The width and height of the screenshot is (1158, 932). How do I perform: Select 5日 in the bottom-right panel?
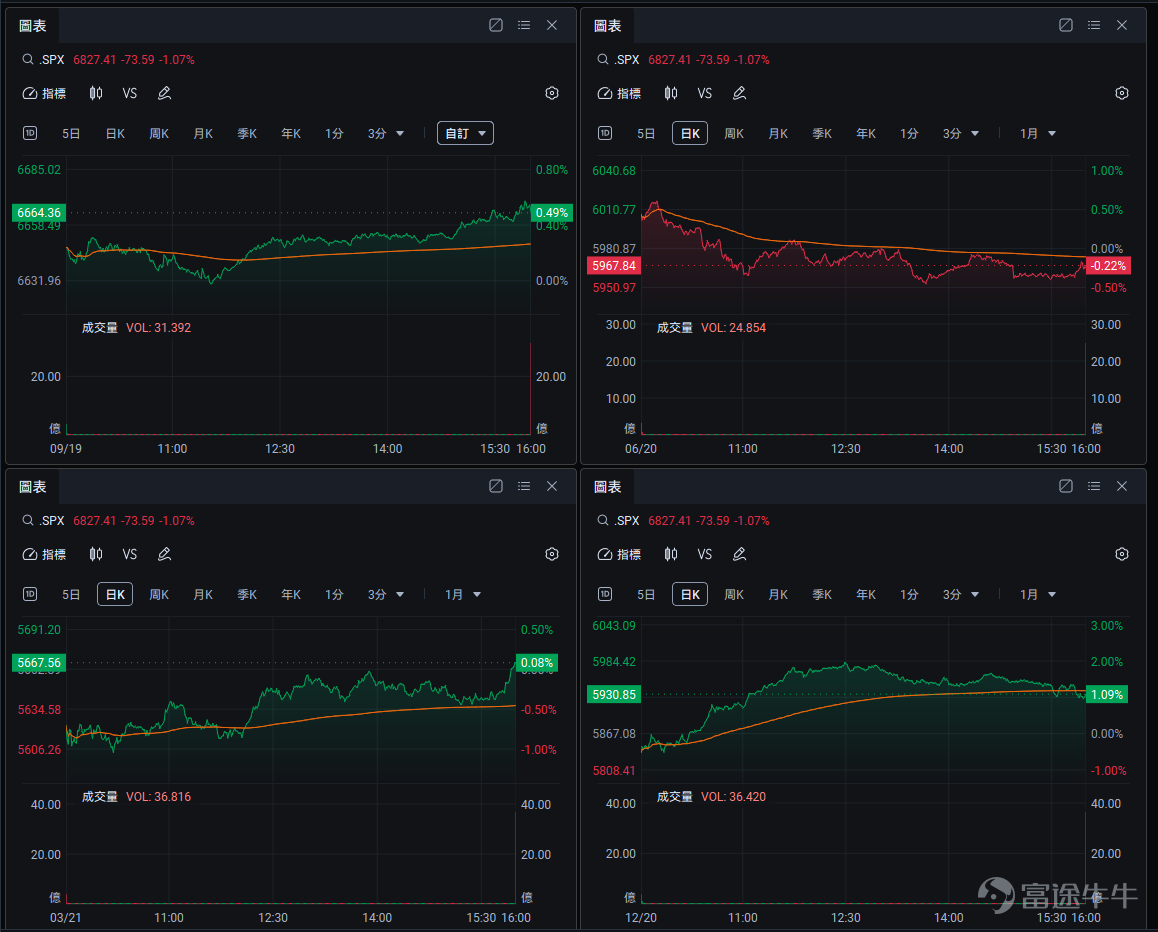pyautogui.click(x=645, y=595)
